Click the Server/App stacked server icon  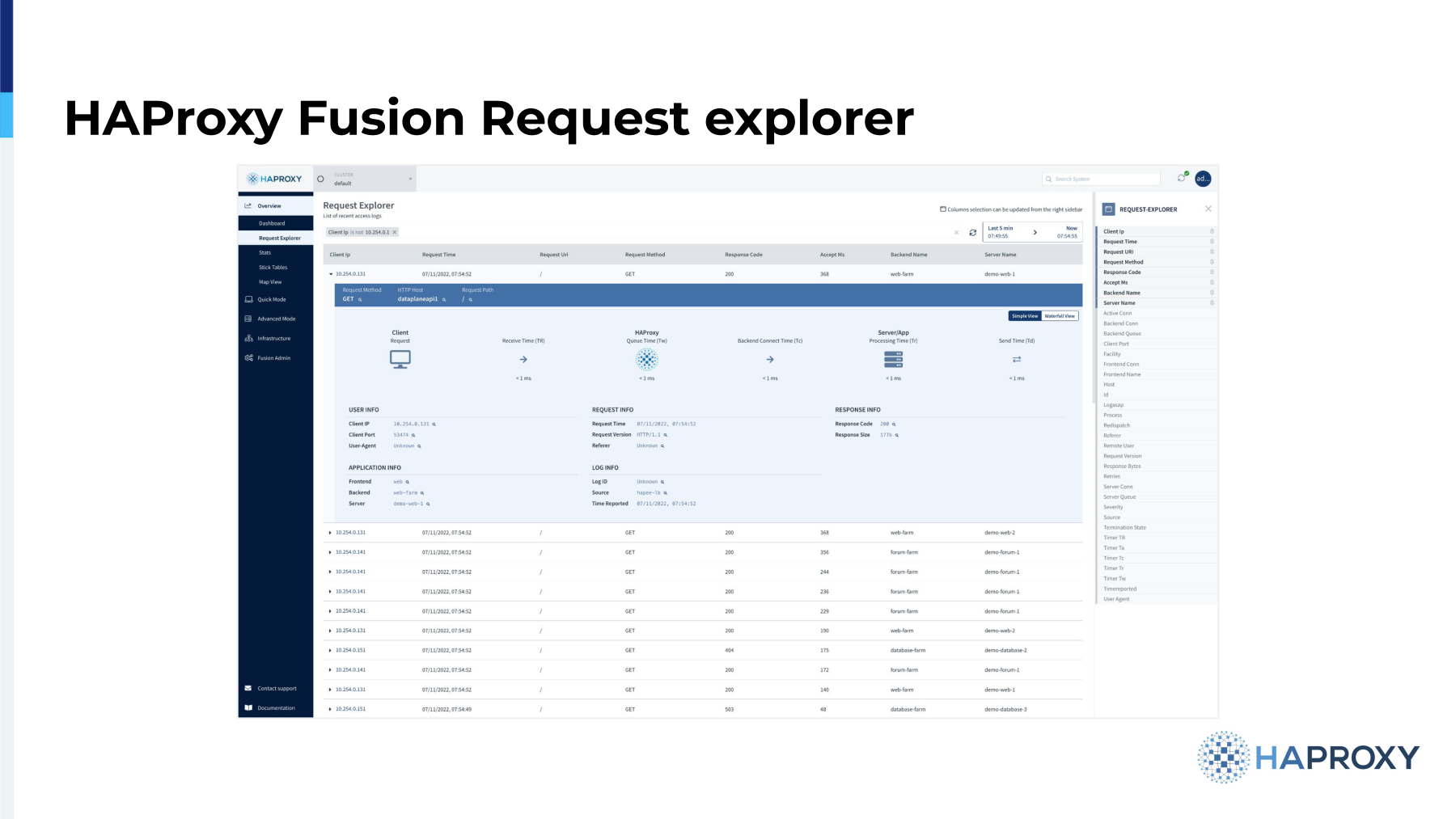click(894, 359)
